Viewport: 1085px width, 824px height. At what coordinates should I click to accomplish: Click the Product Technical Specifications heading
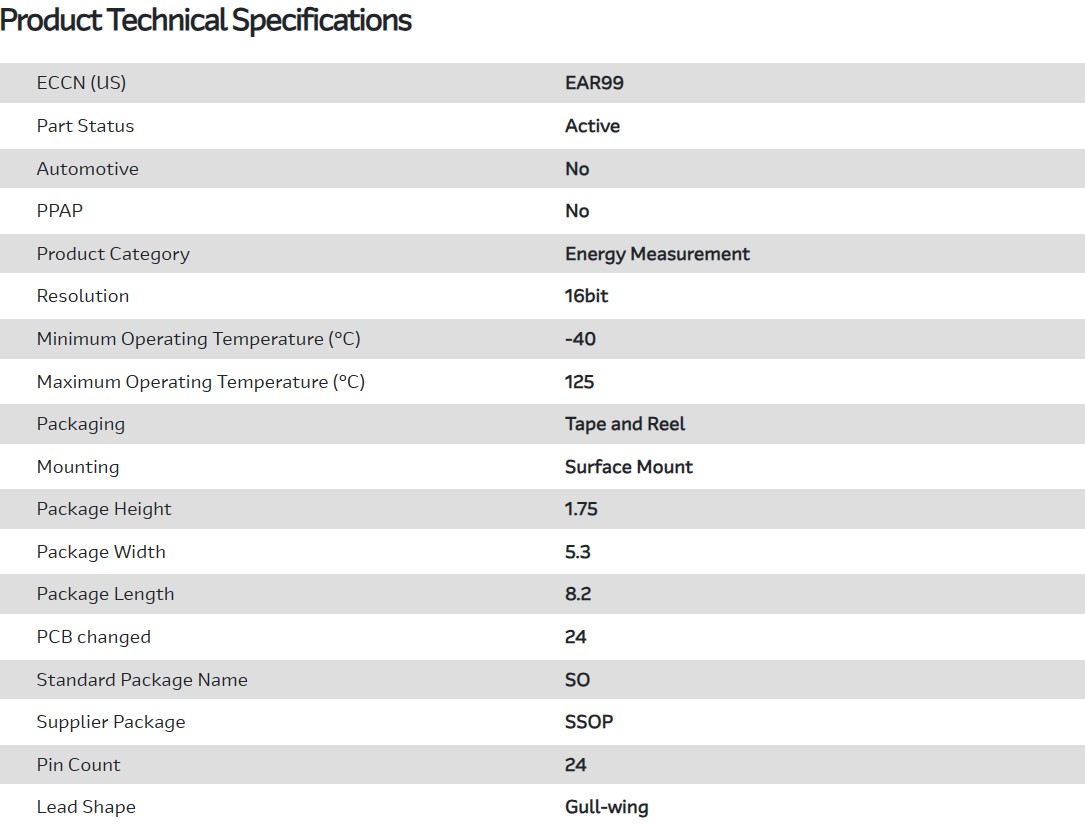[x=206, y=20]
